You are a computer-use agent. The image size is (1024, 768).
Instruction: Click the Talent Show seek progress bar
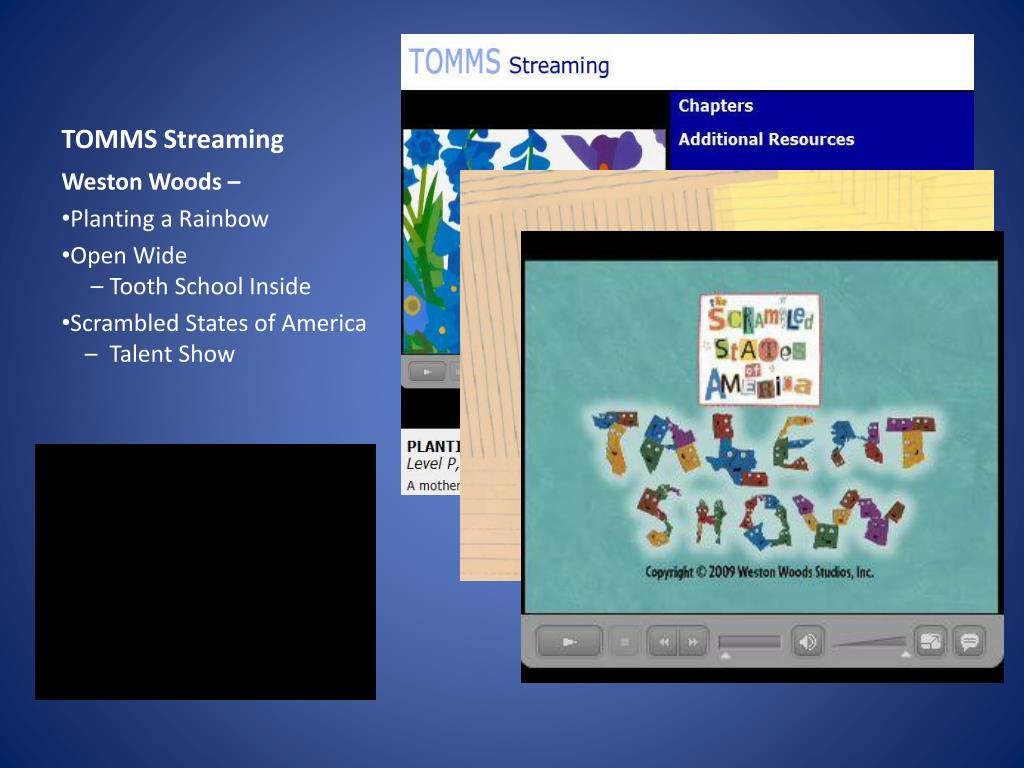750,643
